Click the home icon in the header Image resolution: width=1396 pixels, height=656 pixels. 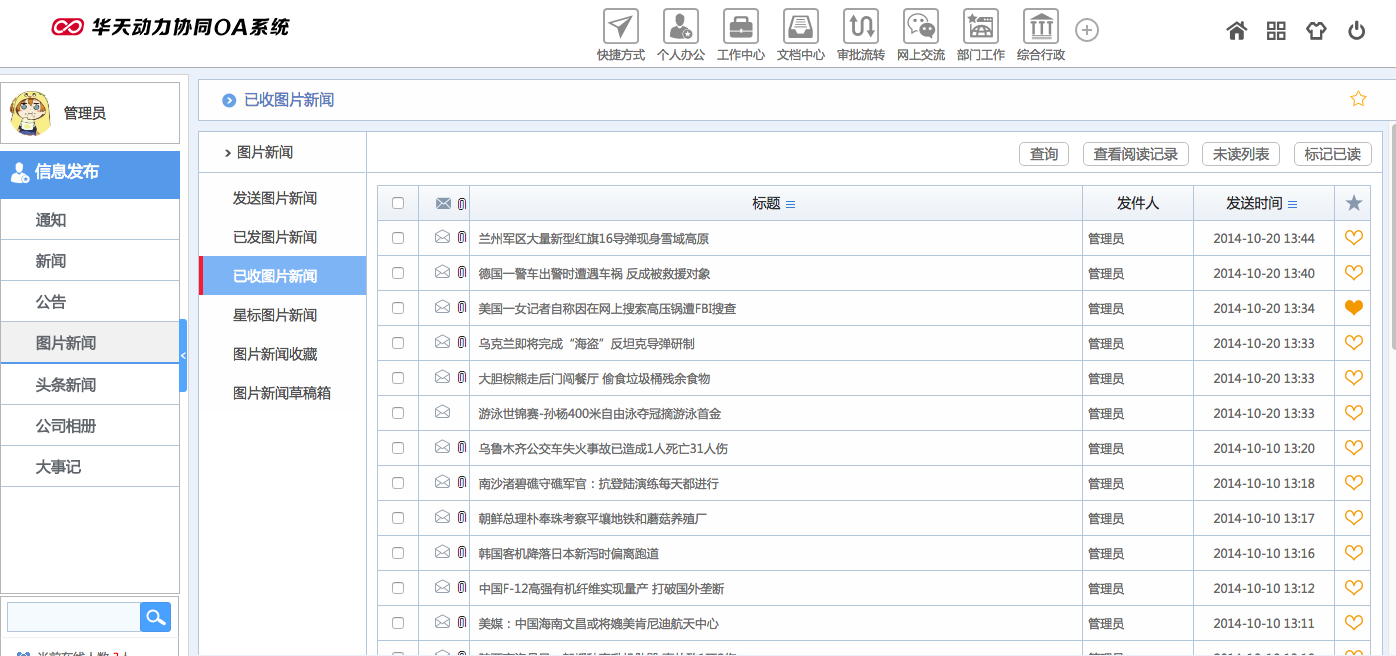(x=1237, y=31)
